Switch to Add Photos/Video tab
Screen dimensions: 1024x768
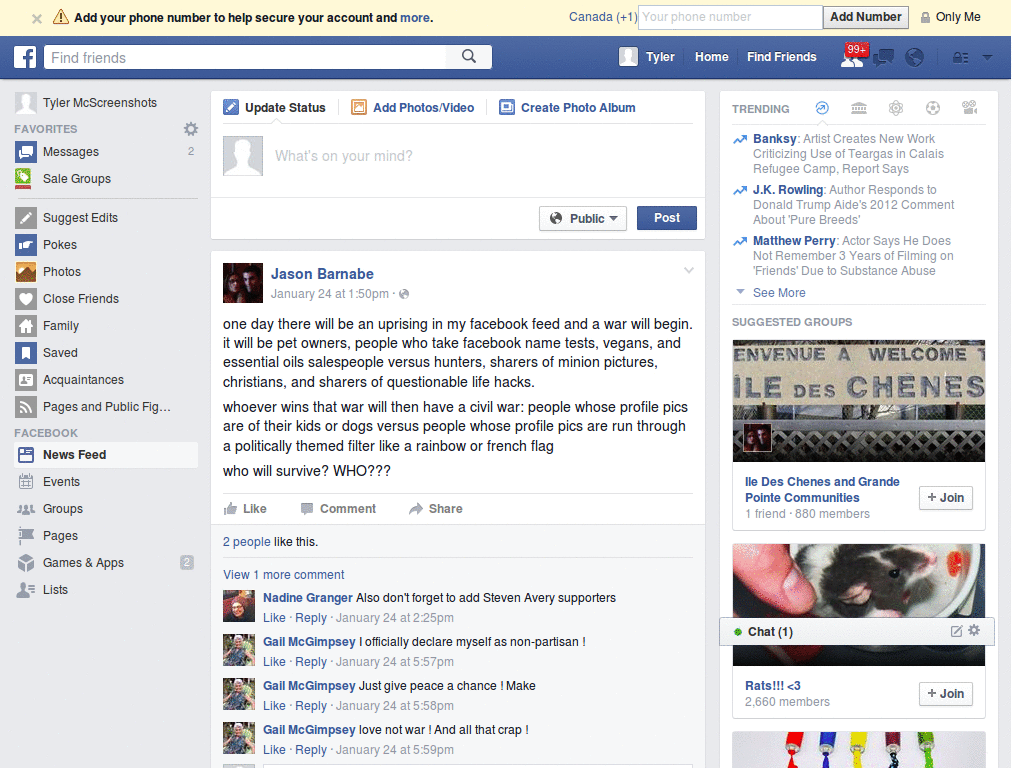(x=413, y=108)
